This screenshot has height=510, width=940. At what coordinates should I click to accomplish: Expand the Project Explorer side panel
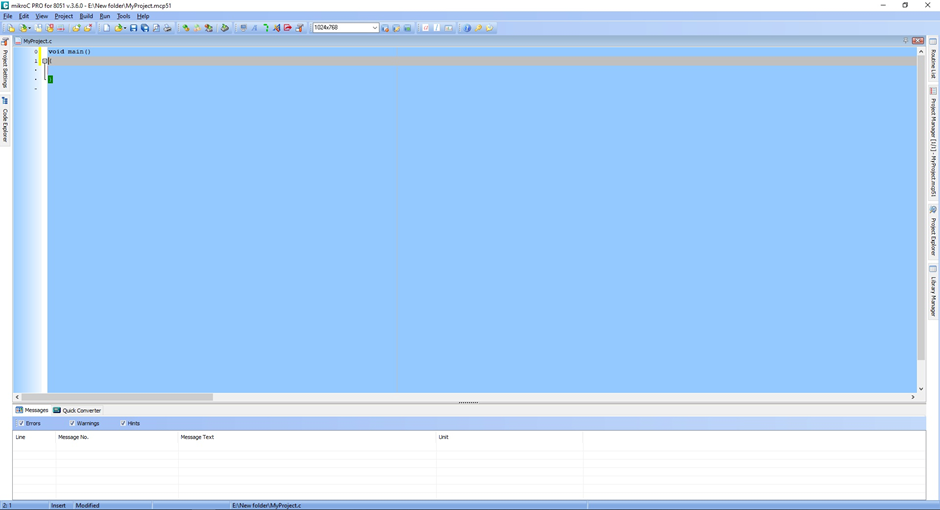(933, 231)
